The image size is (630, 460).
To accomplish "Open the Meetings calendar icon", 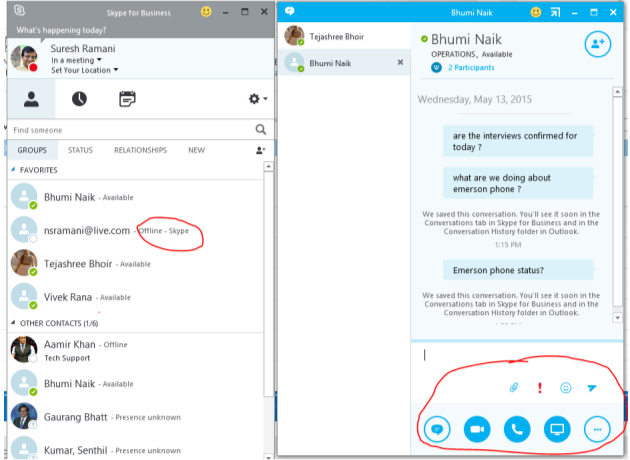I will [x=127, y=99].
